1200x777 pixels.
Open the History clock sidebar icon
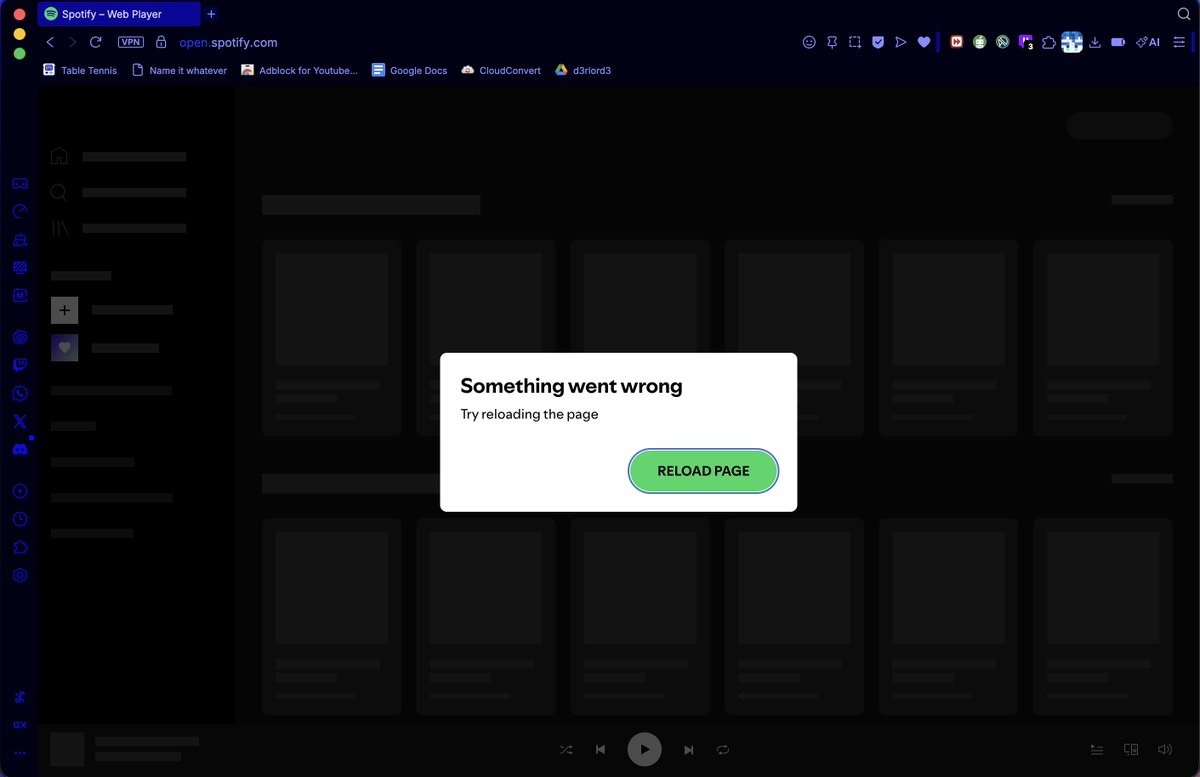19,520
